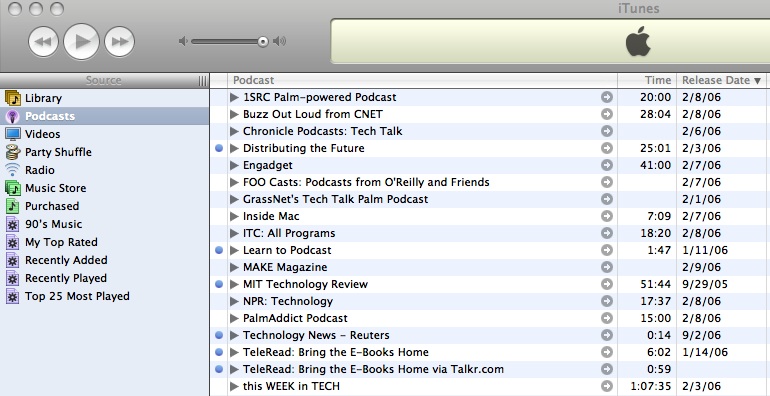Expand the Inside Mac podcast
Screen dimensions: 770x396
coord(234,216)
